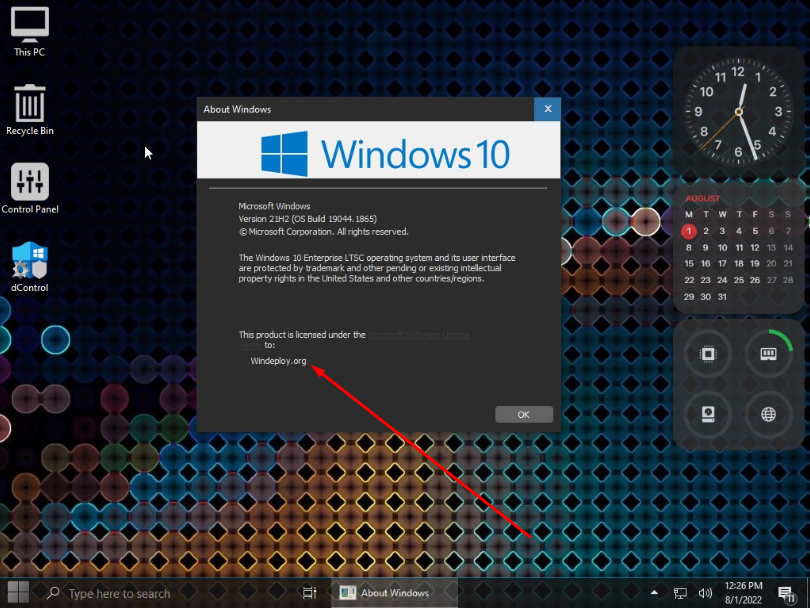Click the 'Microsoft Windows' heading line

pos(274,206)
